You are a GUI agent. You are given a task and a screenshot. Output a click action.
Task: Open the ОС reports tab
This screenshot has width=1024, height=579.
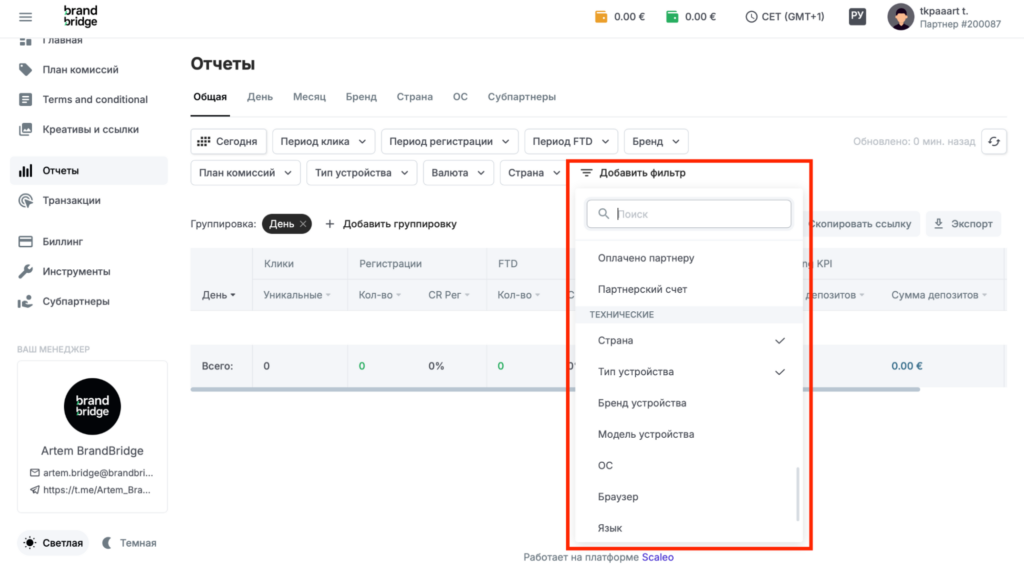pos(460,97)
